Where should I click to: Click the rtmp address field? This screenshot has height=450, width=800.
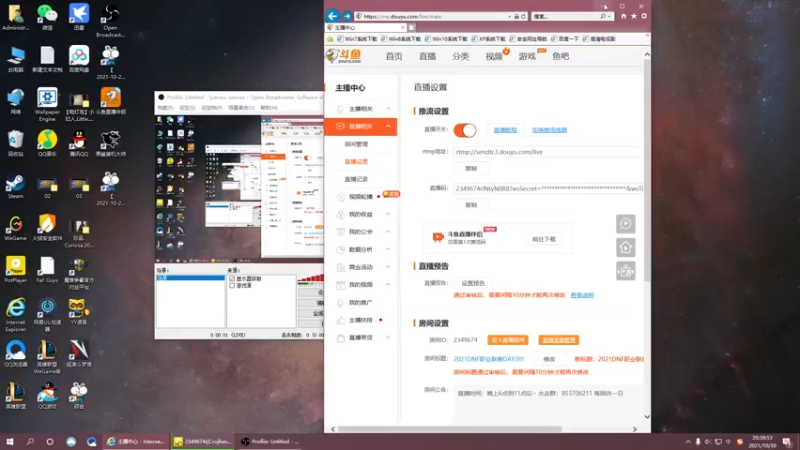548,152
